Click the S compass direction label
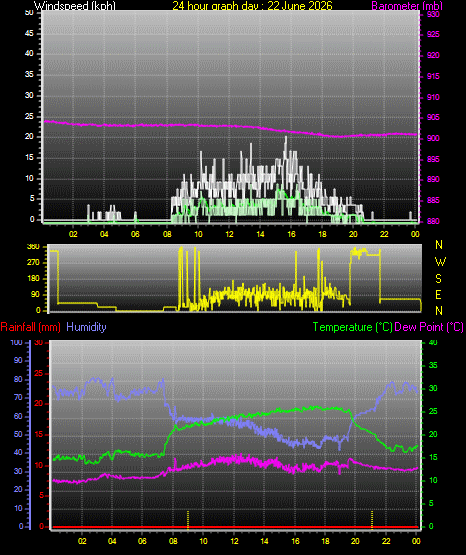466x555 pixels. point(438,279)
